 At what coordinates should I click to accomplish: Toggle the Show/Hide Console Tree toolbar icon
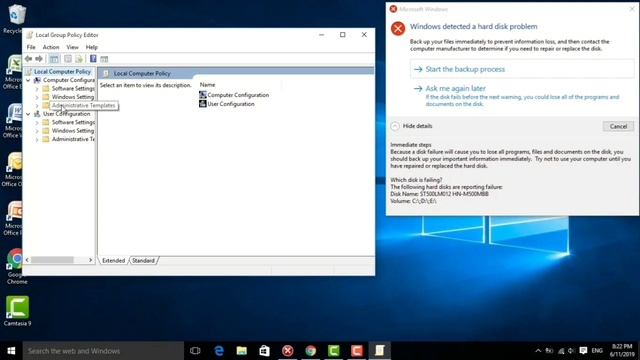[x=54, y=59]
